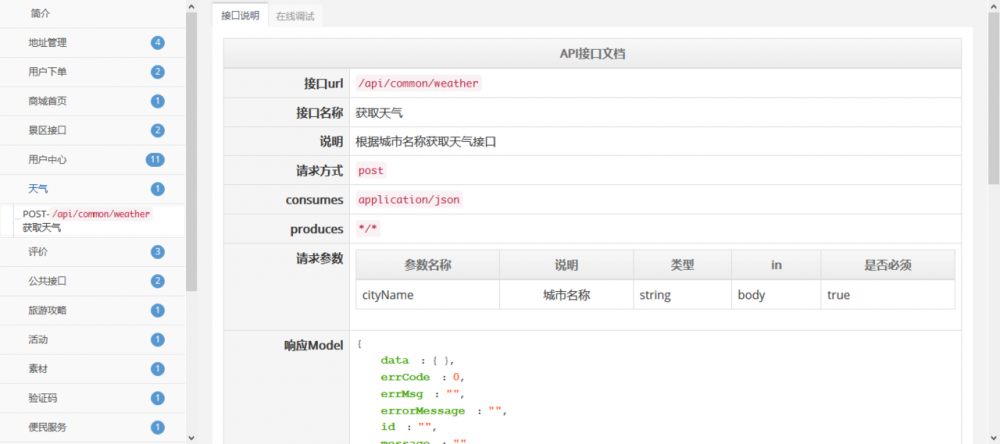Click the count badge beside 旅游攻略
Viewport: 1000px width, 444px height.
[x=158, y=311]
